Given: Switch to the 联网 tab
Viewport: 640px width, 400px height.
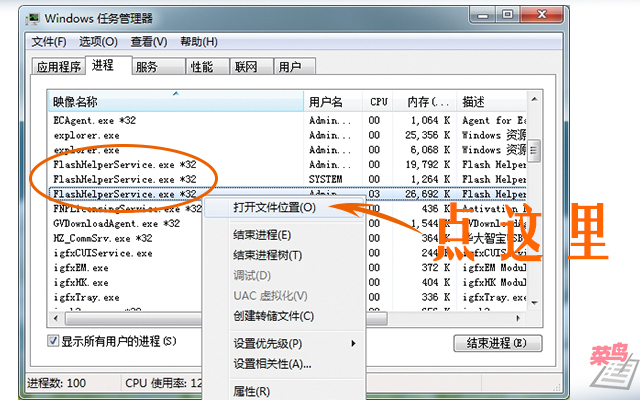Looking at the screenshot, I should [251, 67].
